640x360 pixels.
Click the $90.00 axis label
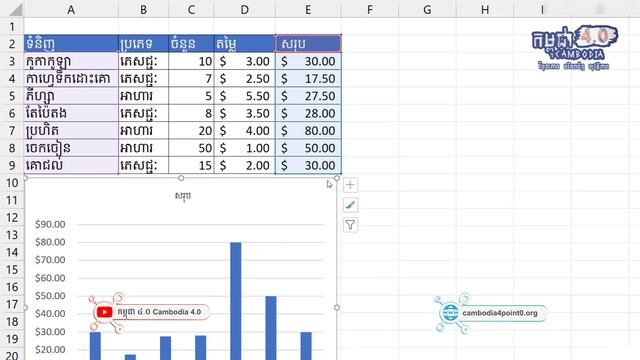[50, 224]
